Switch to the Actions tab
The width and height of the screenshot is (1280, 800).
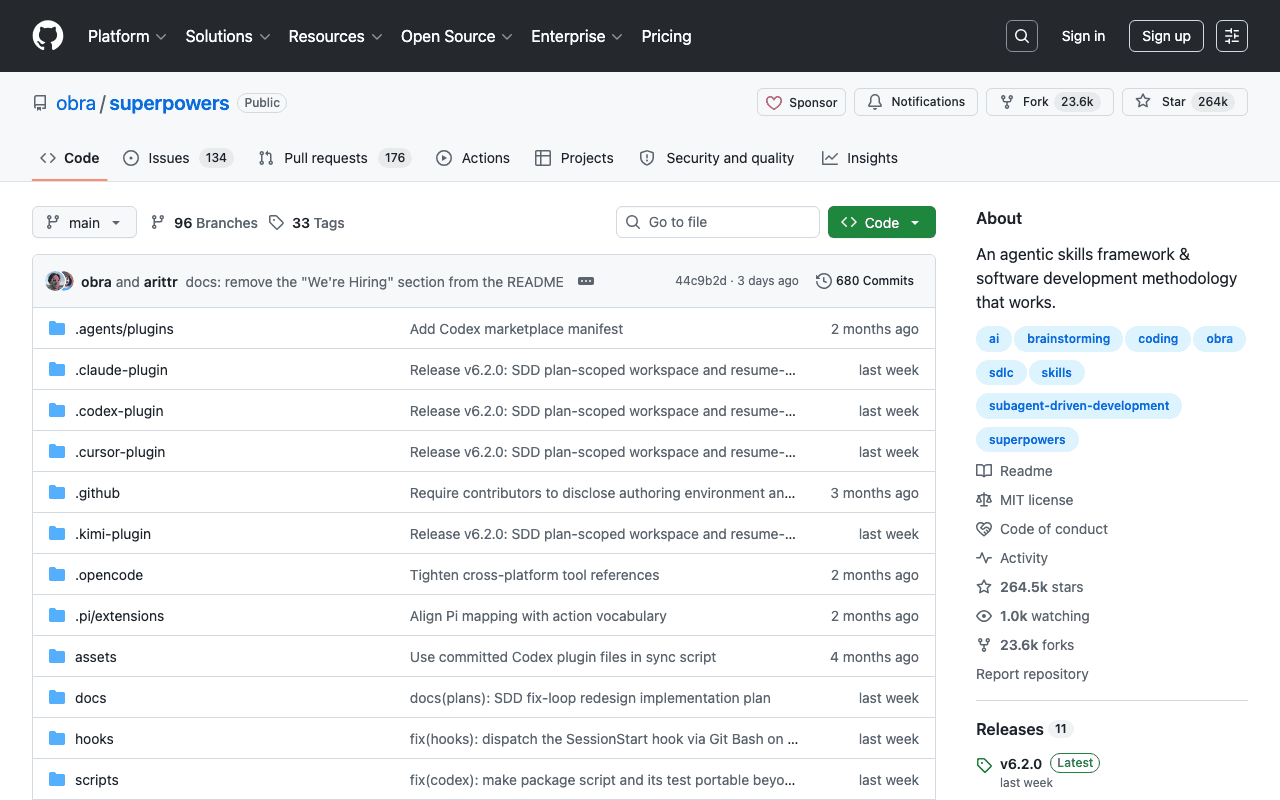pos(473,158)
